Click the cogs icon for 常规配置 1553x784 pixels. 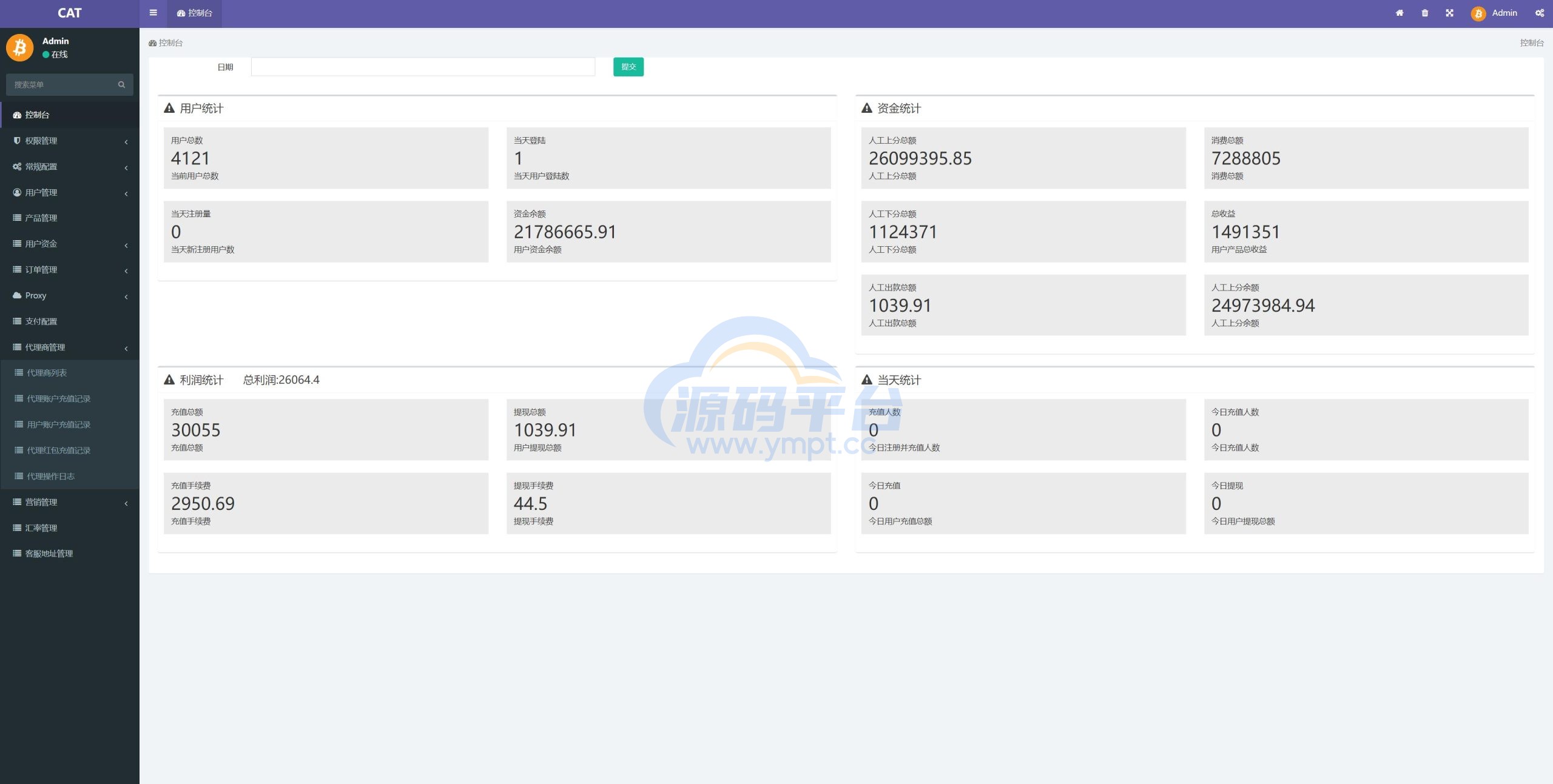tap(17, 167)
